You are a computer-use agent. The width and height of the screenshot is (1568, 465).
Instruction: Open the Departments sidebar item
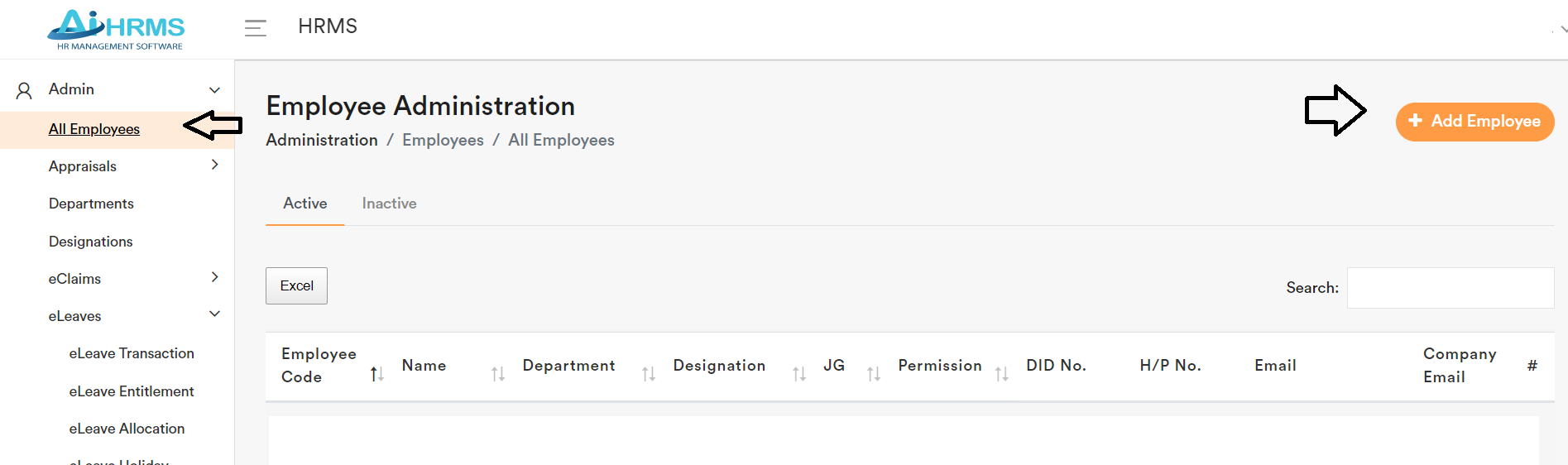point(91,204)
